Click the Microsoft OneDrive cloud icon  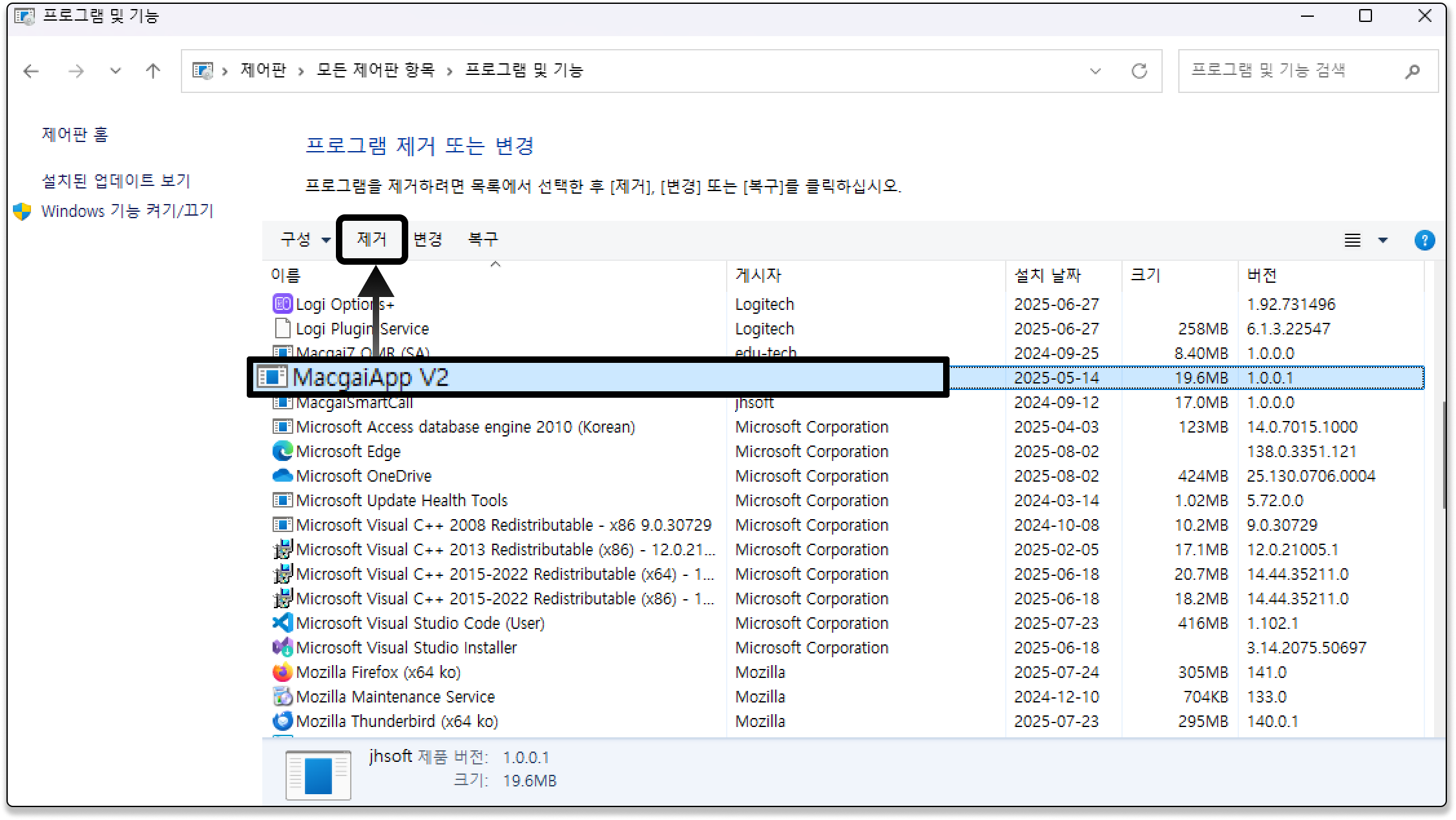[x=282, y=476]
